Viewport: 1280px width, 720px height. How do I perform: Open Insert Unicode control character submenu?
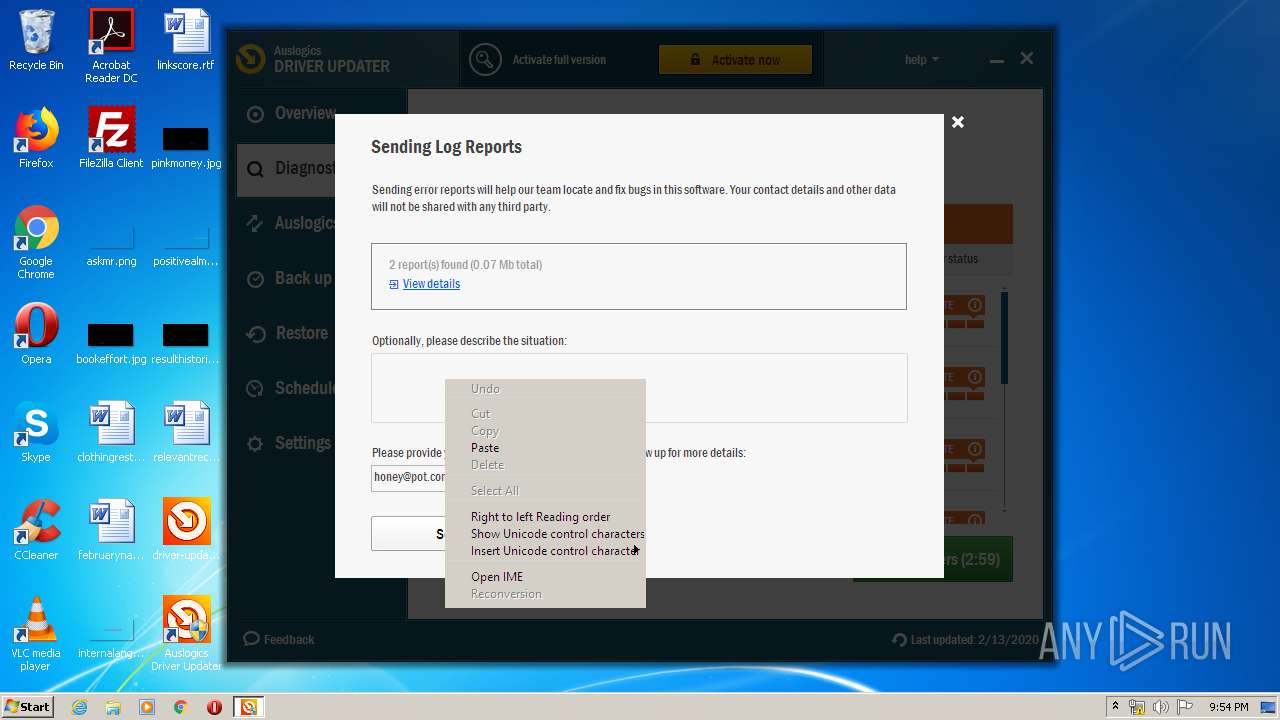(545, 551)
